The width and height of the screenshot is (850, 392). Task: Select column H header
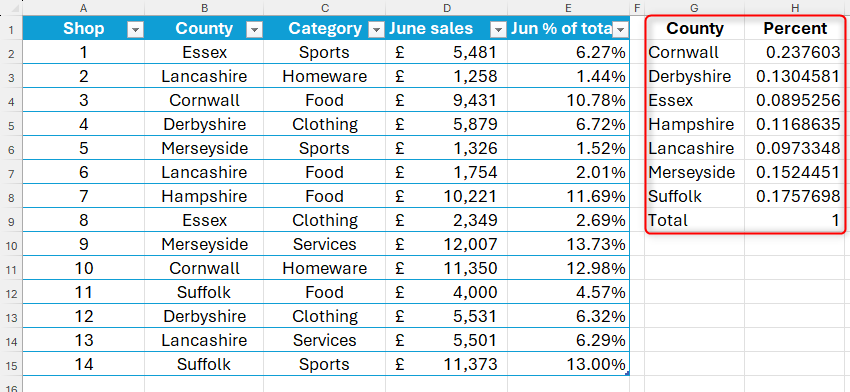(795, 8)
